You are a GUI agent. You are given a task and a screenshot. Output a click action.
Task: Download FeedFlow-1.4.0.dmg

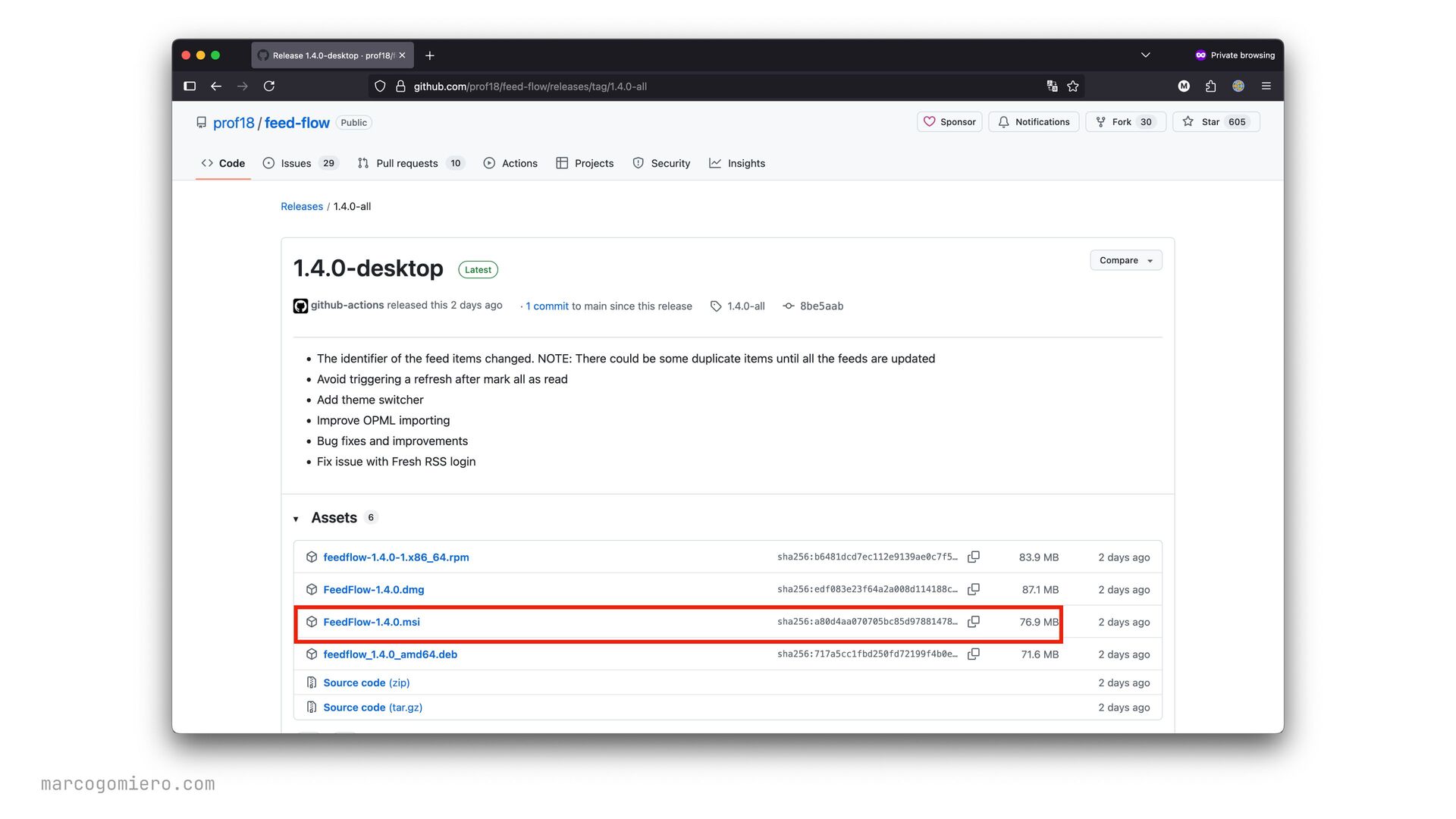tap(374, 589)
